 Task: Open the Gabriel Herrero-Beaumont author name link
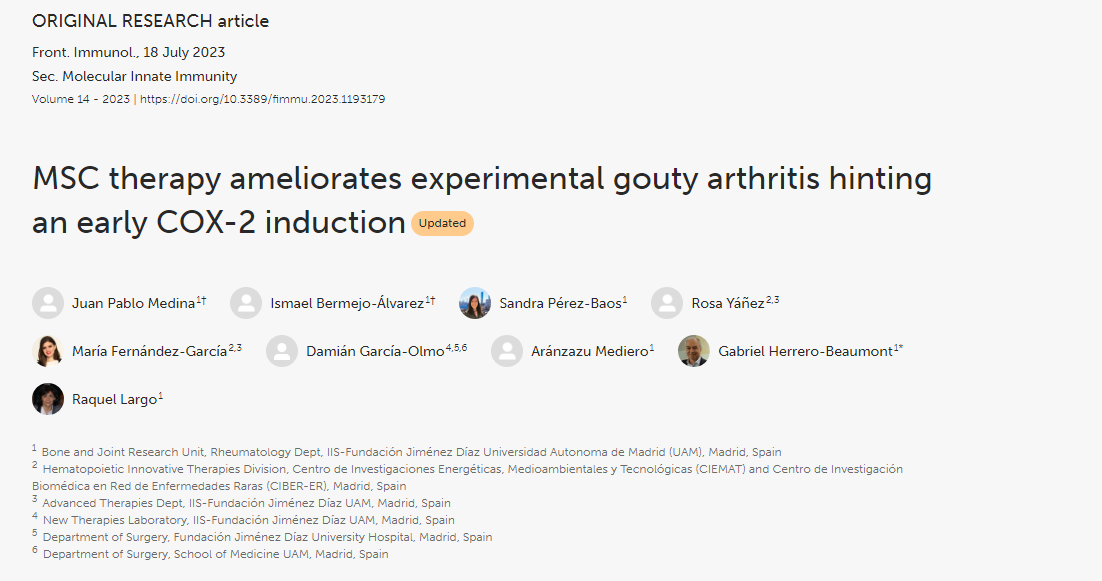coord(805,351)
